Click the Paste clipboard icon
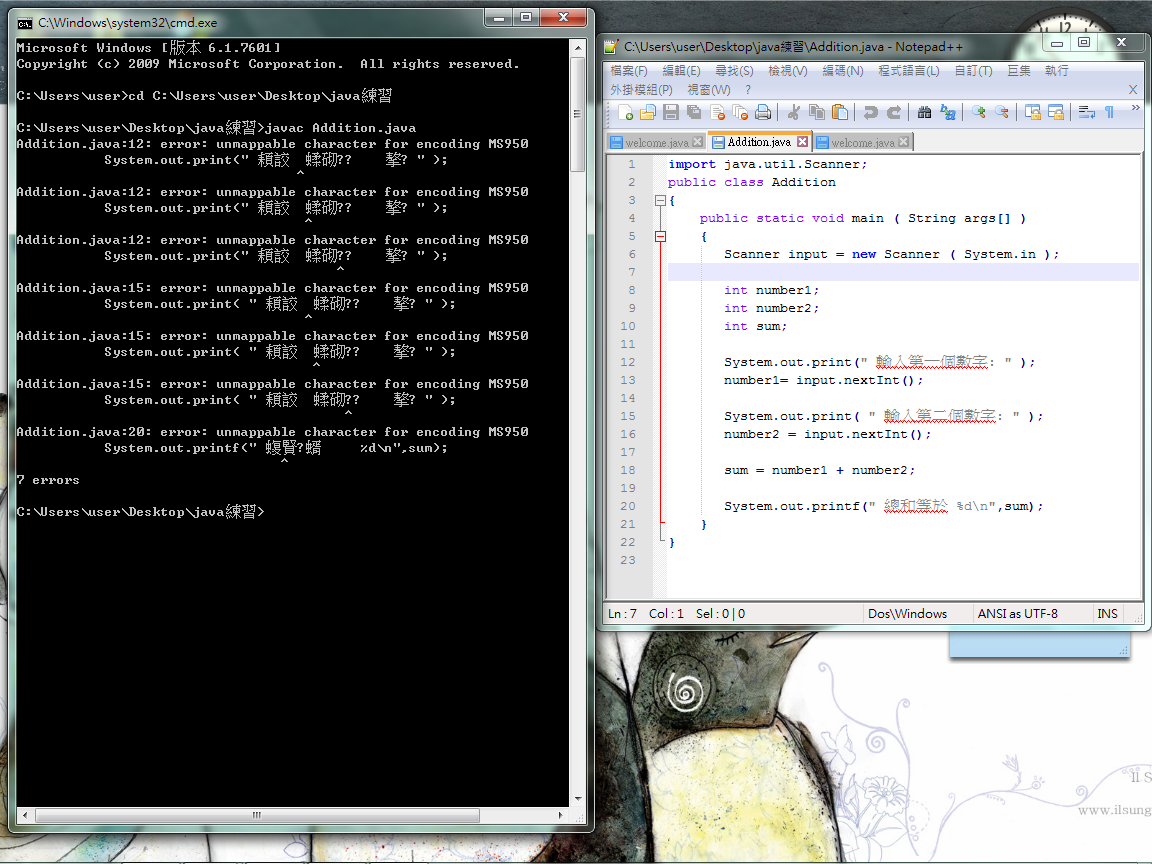 tap(840, 112)
